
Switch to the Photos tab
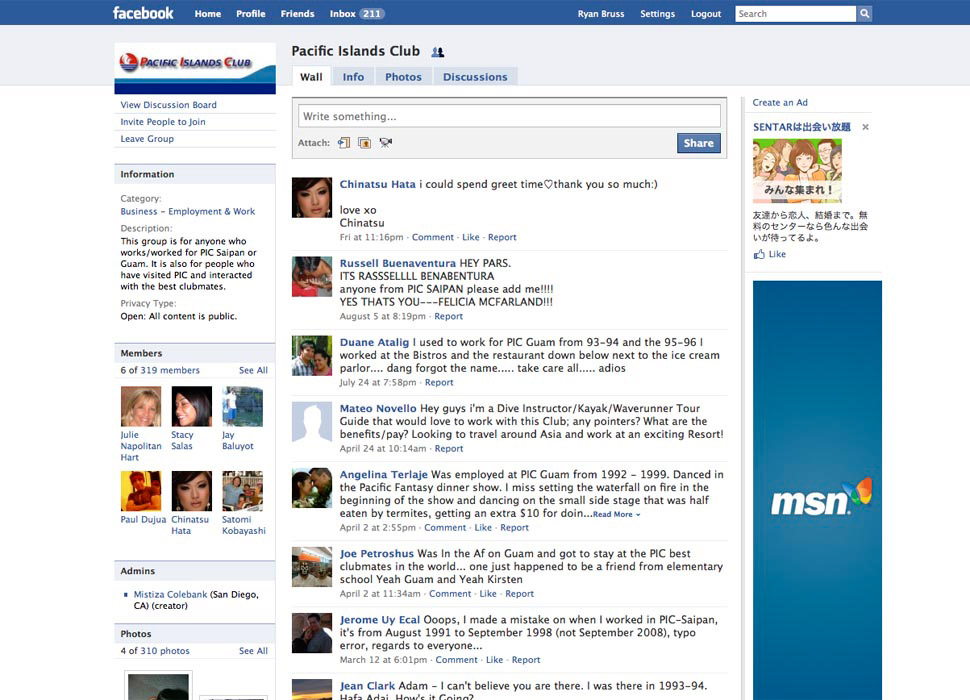click(403, 77)
